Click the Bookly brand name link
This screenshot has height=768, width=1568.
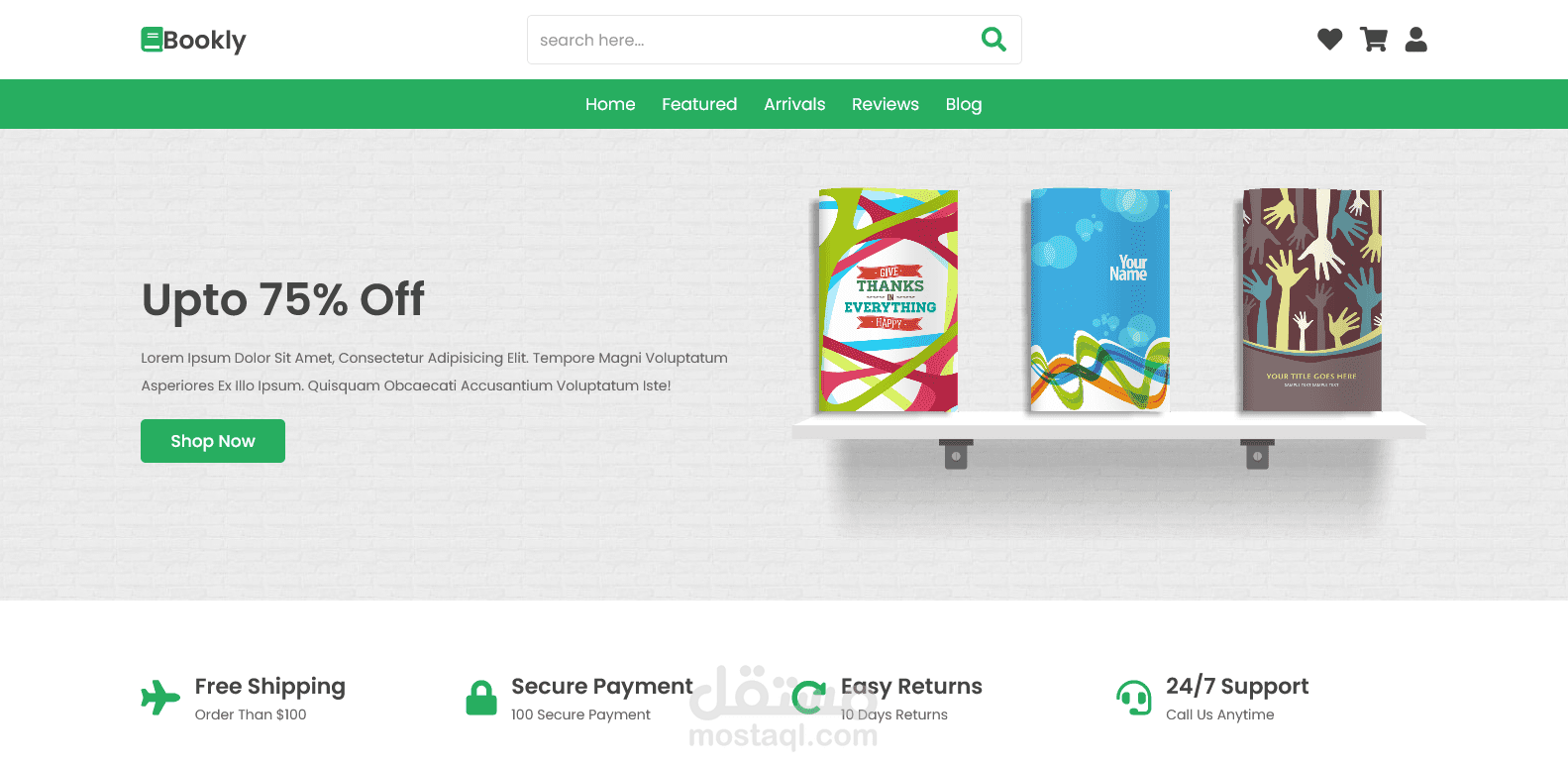(x=204, y=41)
